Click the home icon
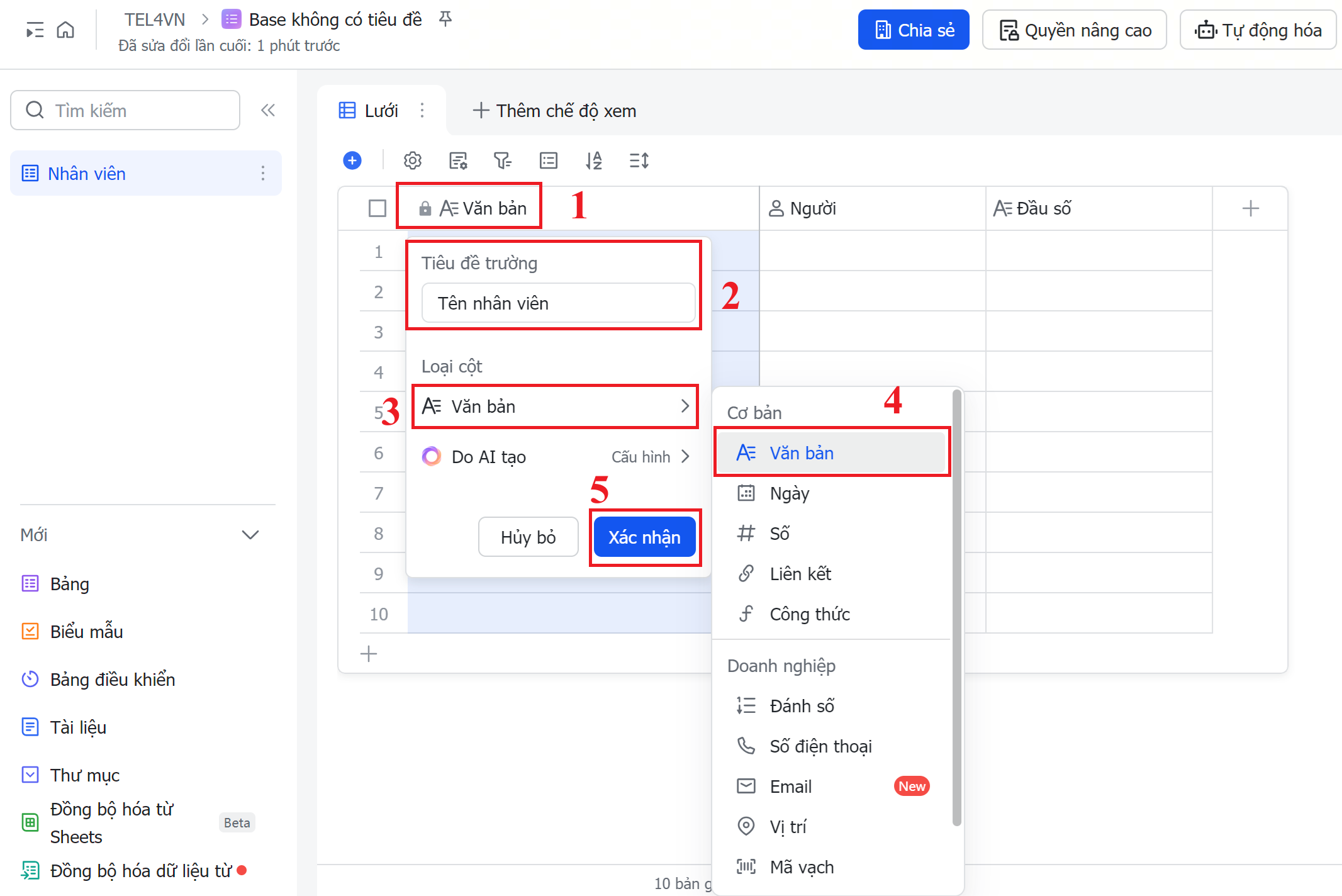The height and width of the screenshot is (896, 1342). tap(65, 30)
